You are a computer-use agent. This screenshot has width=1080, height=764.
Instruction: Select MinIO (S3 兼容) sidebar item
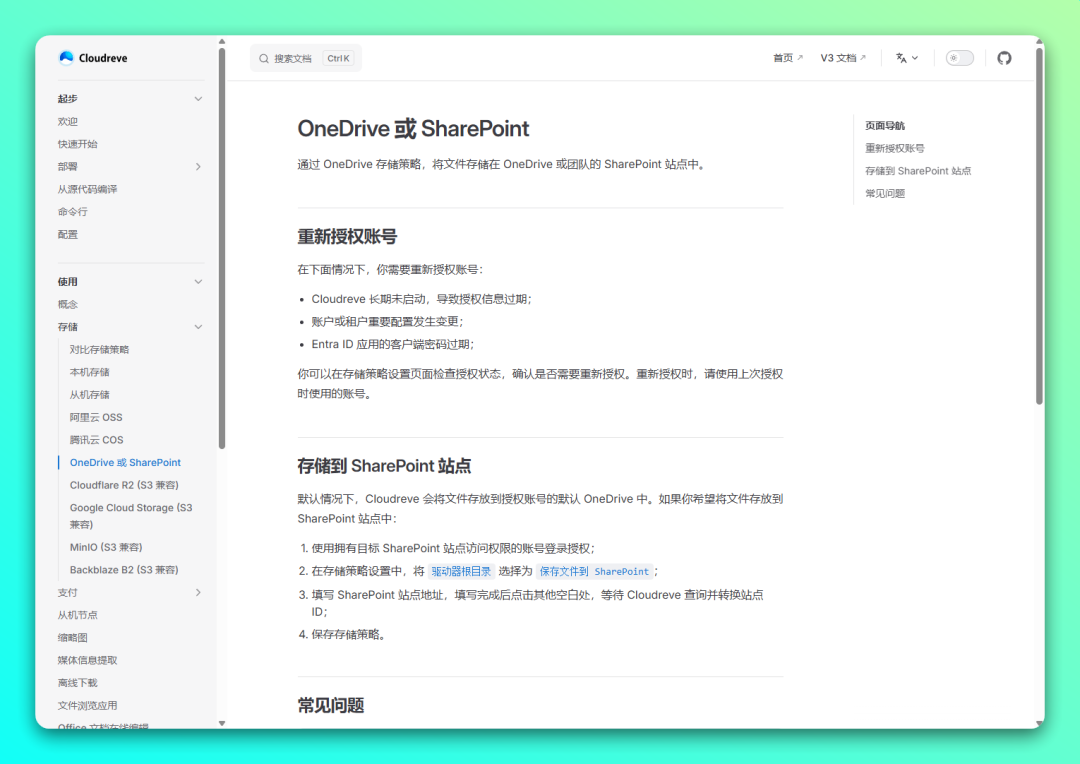pyautogui.click(x=106, y=547)
